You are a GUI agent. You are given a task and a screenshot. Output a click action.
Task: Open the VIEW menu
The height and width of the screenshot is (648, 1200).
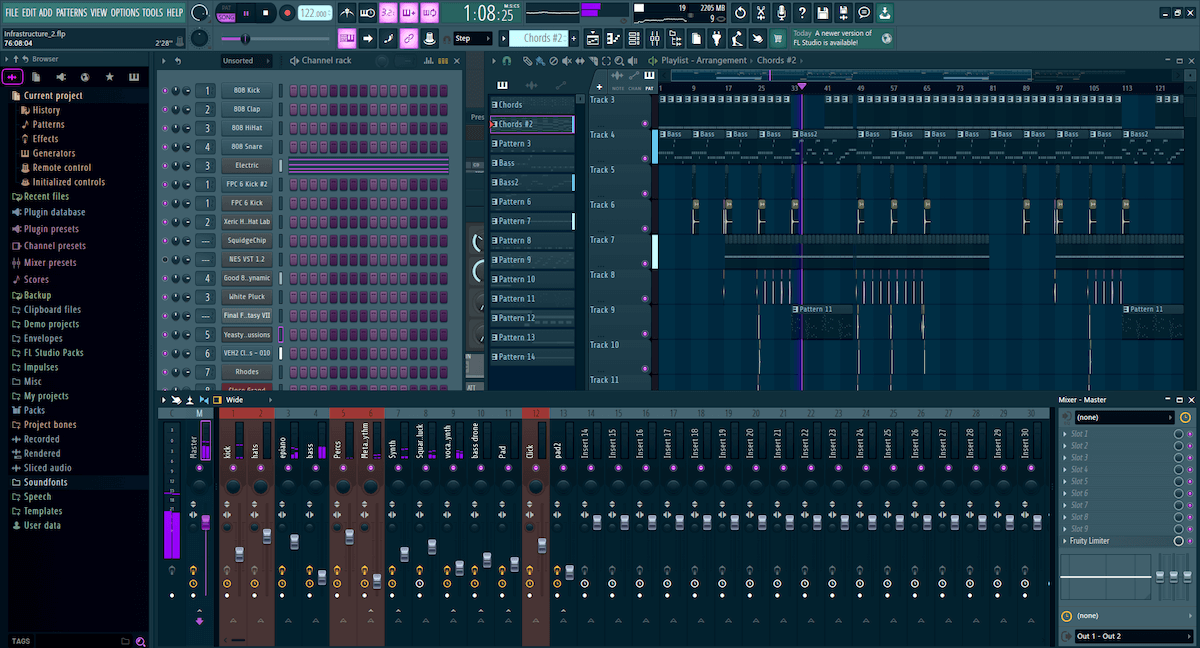click(x=98, y=12)
